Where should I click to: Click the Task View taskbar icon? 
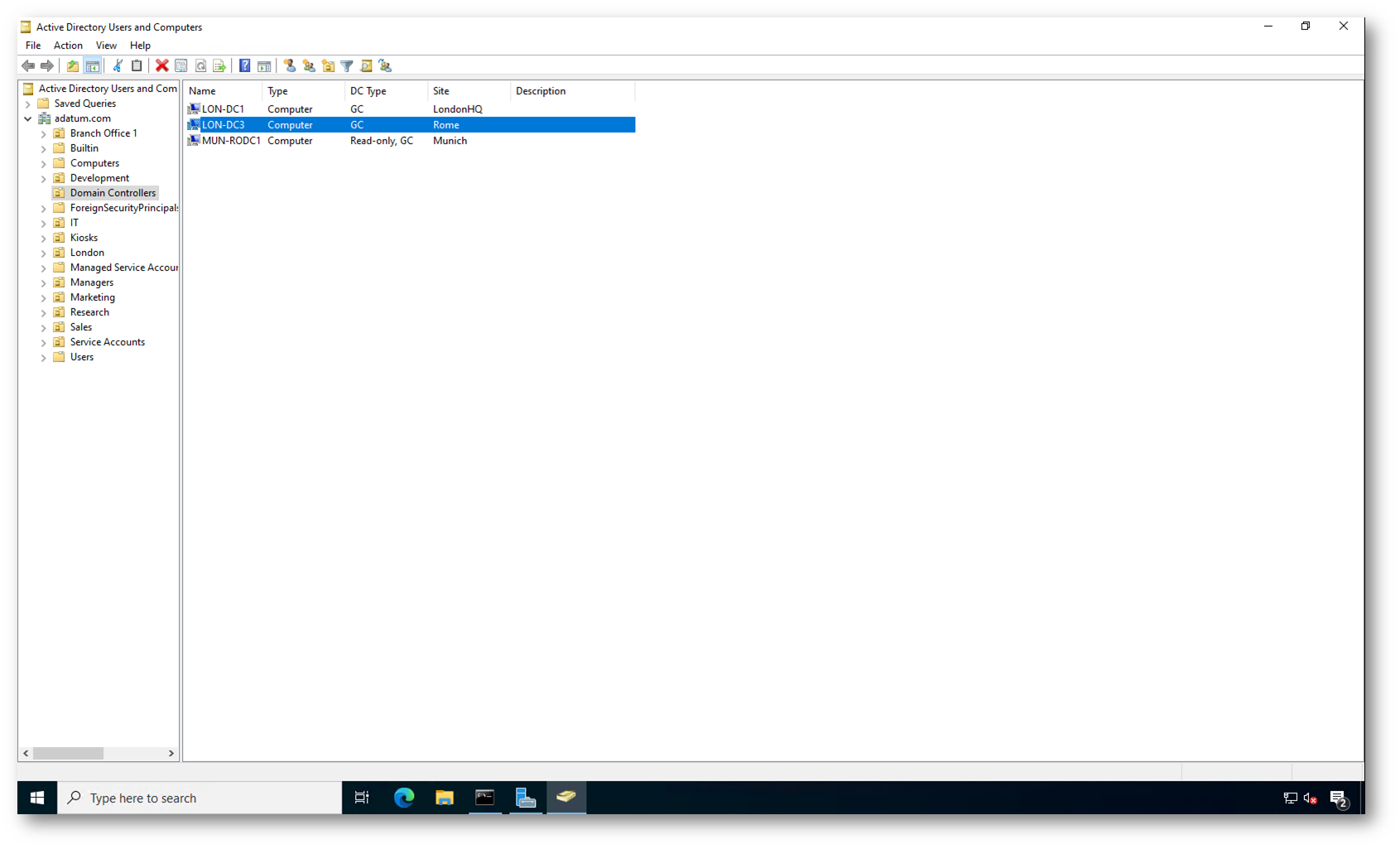click(362, 798)
